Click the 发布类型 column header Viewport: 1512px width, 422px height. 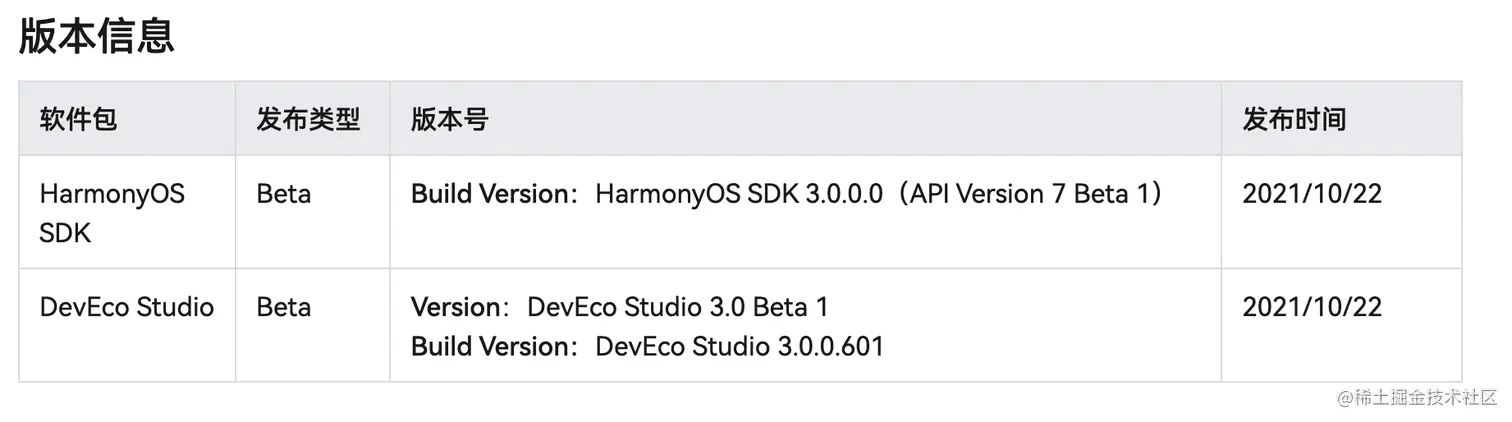pos(308,120)
